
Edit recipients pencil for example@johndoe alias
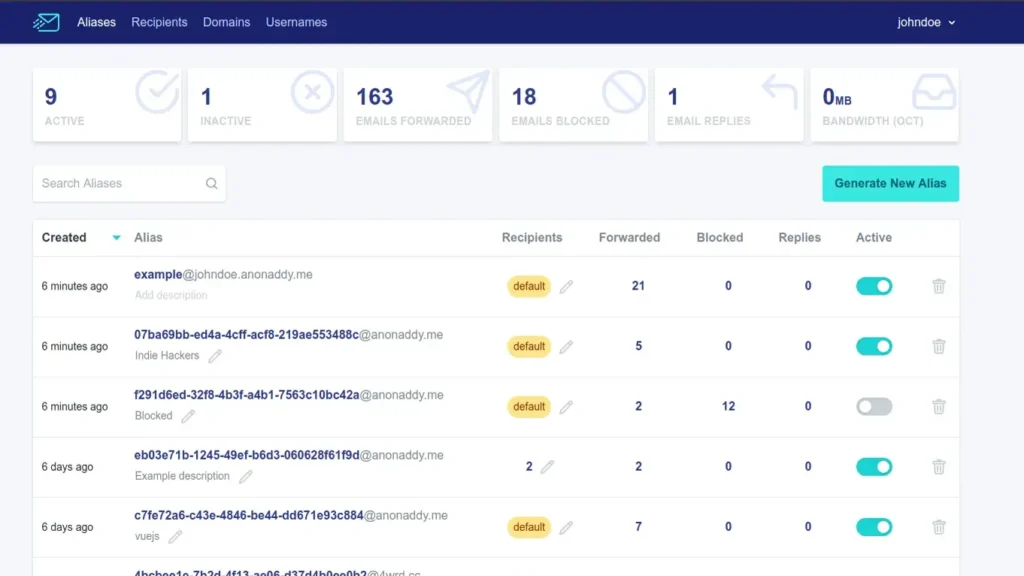point(566,287)
